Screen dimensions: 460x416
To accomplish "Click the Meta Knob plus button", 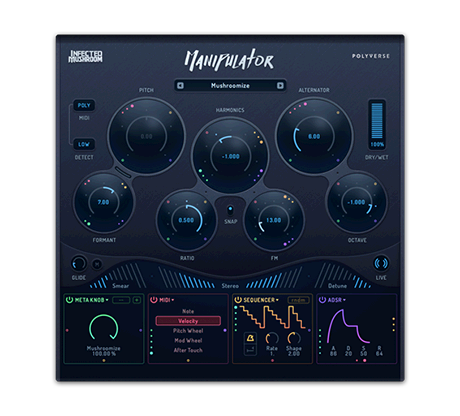I will coord(137,300).
